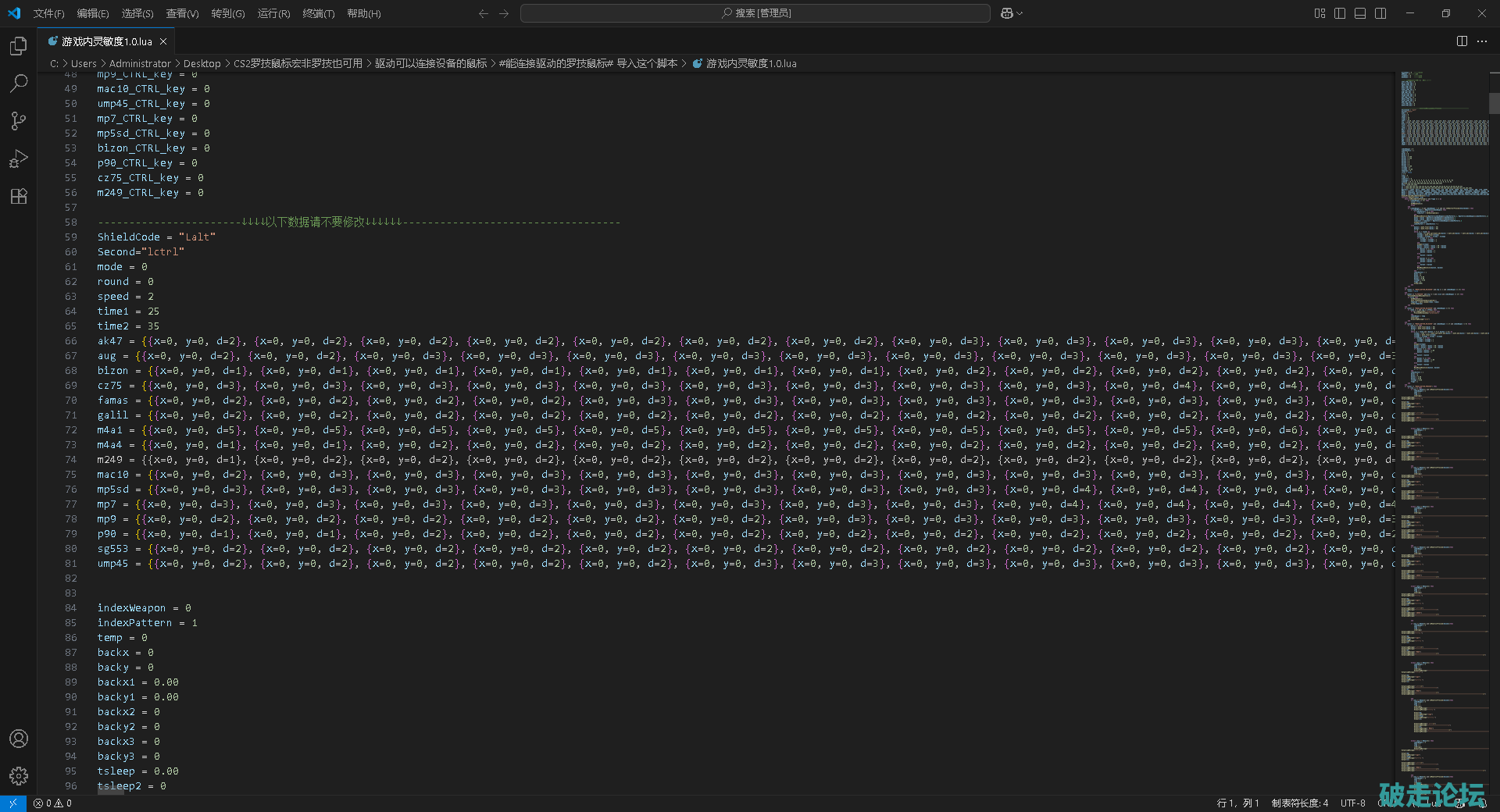Image resolution: width=1500 pixels, height=812 pixels.
Task: Click the errors and warnings status indicator
Action: pyautogui.click(x=52, y=803)
